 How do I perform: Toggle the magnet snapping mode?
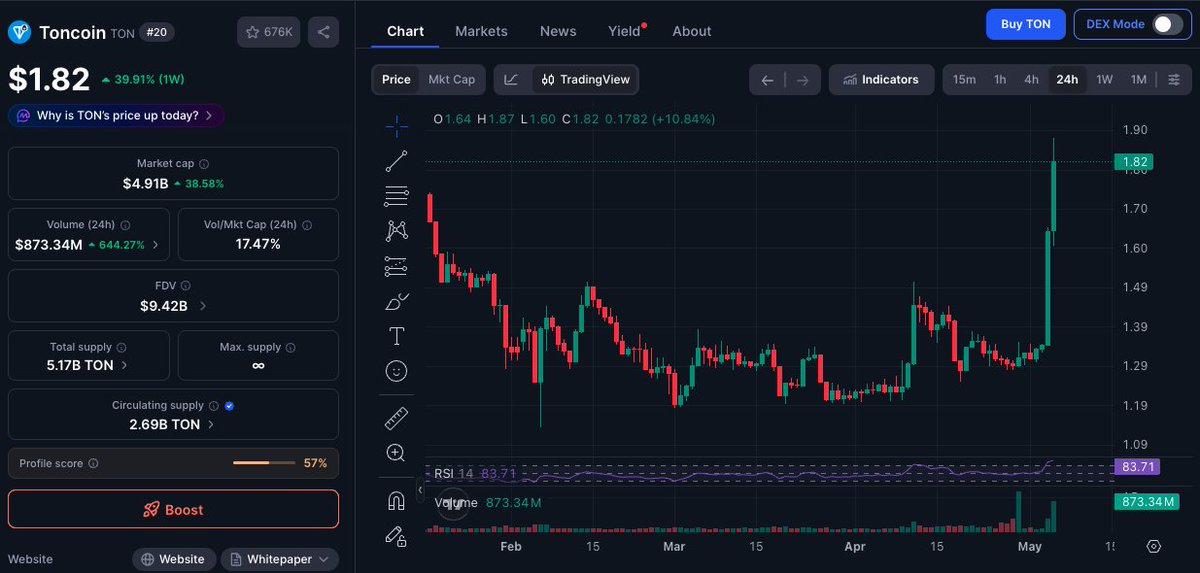click(396, 500)
